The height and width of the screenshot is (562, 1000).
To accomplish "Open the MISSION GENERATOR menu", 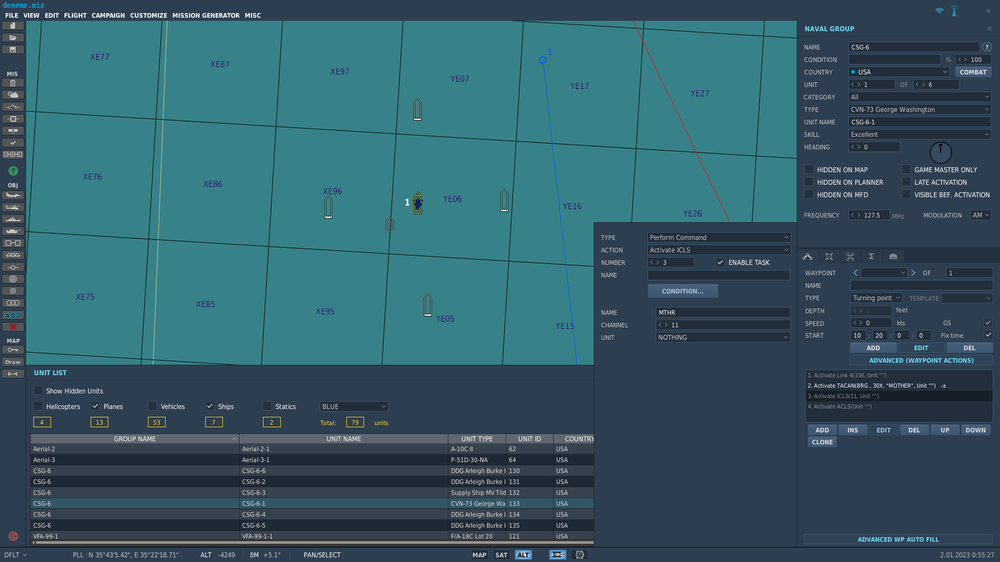I will 206,16.
